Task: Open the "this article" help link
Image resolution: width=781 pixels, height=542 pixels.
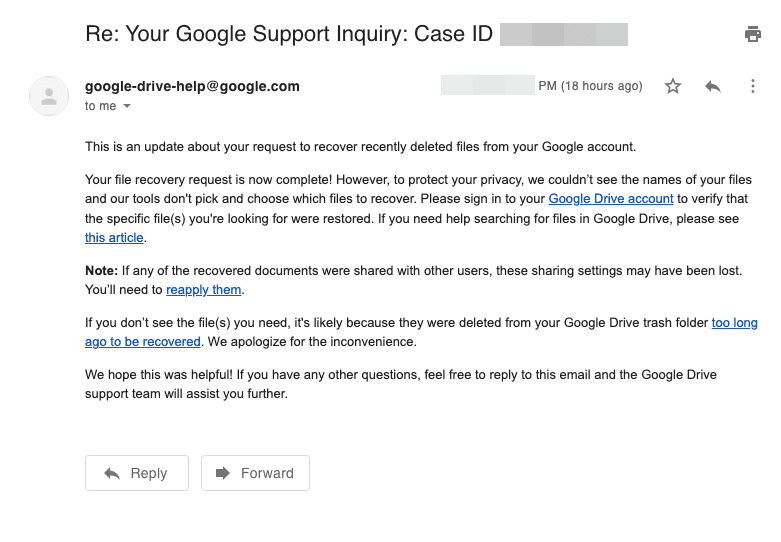Action: pos(114,238)
